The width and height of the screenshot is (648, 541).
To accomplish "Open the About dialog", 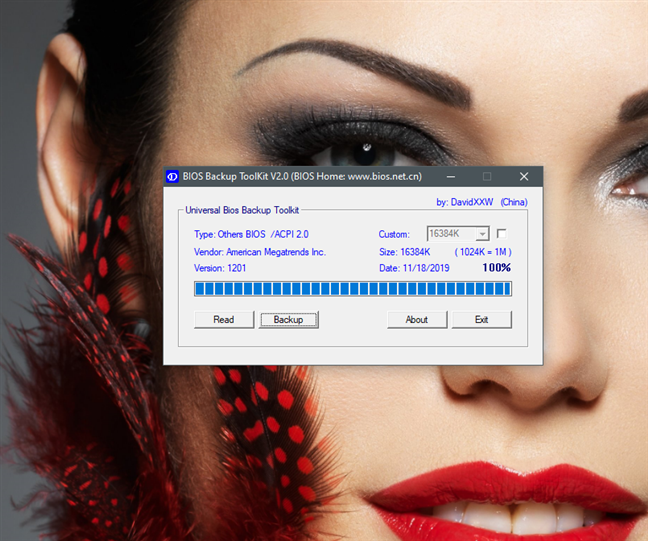I will (417, 319).
